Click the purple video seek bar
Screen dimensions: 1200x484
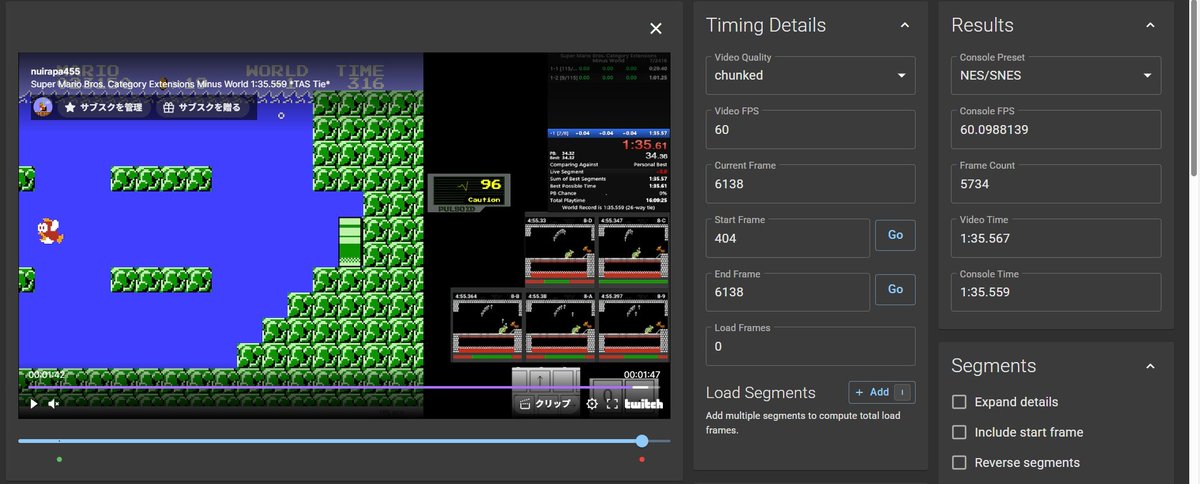coord(344,386)
